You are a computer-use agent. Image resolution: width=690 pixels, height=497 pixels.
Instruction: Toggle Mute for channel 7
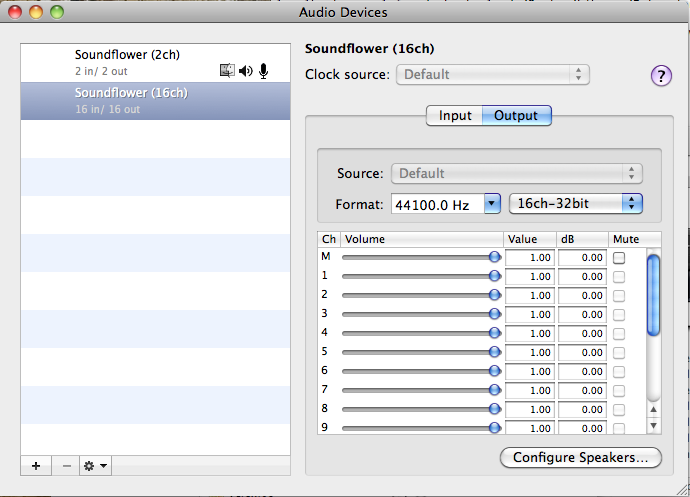click(x=619, y=390)
